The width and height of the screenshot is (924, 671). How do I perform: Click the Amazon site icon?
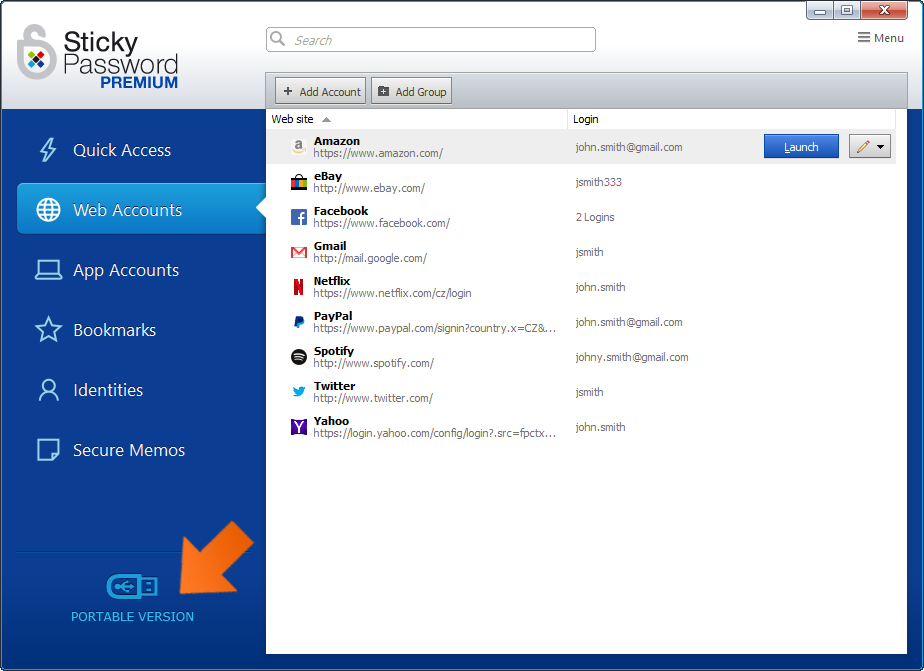point(299,147)
